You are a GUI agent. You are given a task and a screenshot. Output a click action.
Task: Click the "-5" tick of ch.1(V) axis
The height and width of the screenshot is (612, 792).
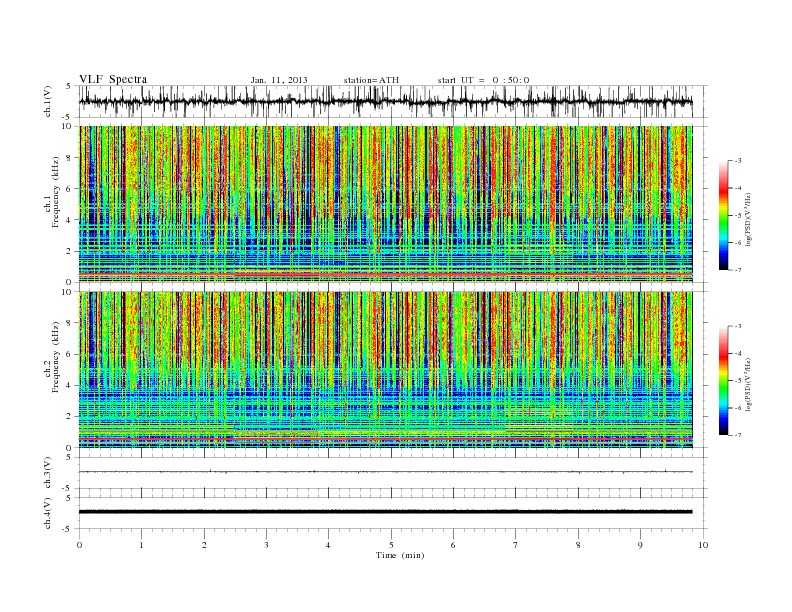click(x=67, y=117)
